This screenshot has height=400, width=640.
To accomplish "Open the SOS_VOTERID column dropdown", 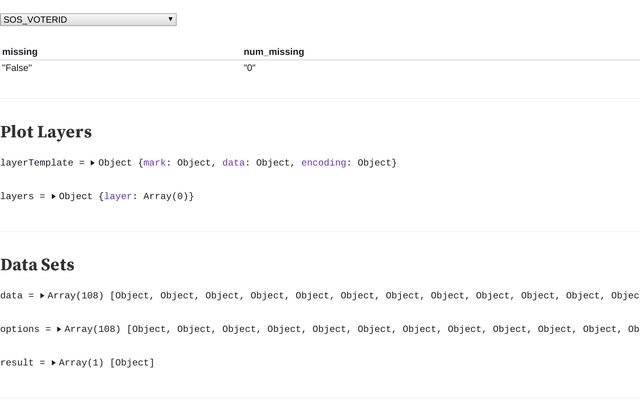I will (88, 19).
